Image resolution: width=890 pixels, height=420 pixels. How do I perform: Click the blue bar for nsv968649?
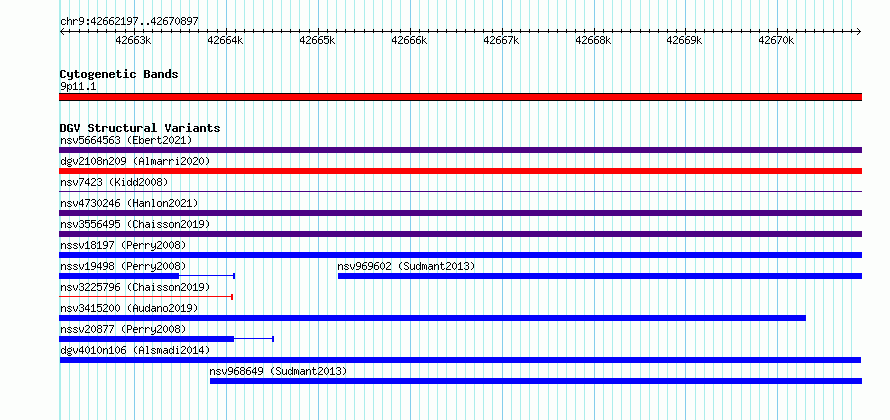coord(536,381)
